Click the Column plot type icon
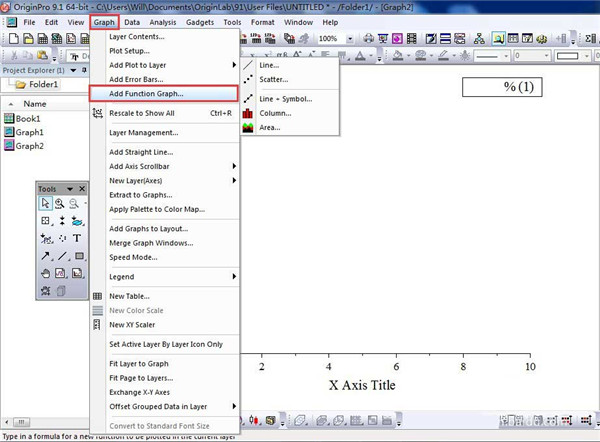Viewport: 600px width, 442px height. (247, 114)
